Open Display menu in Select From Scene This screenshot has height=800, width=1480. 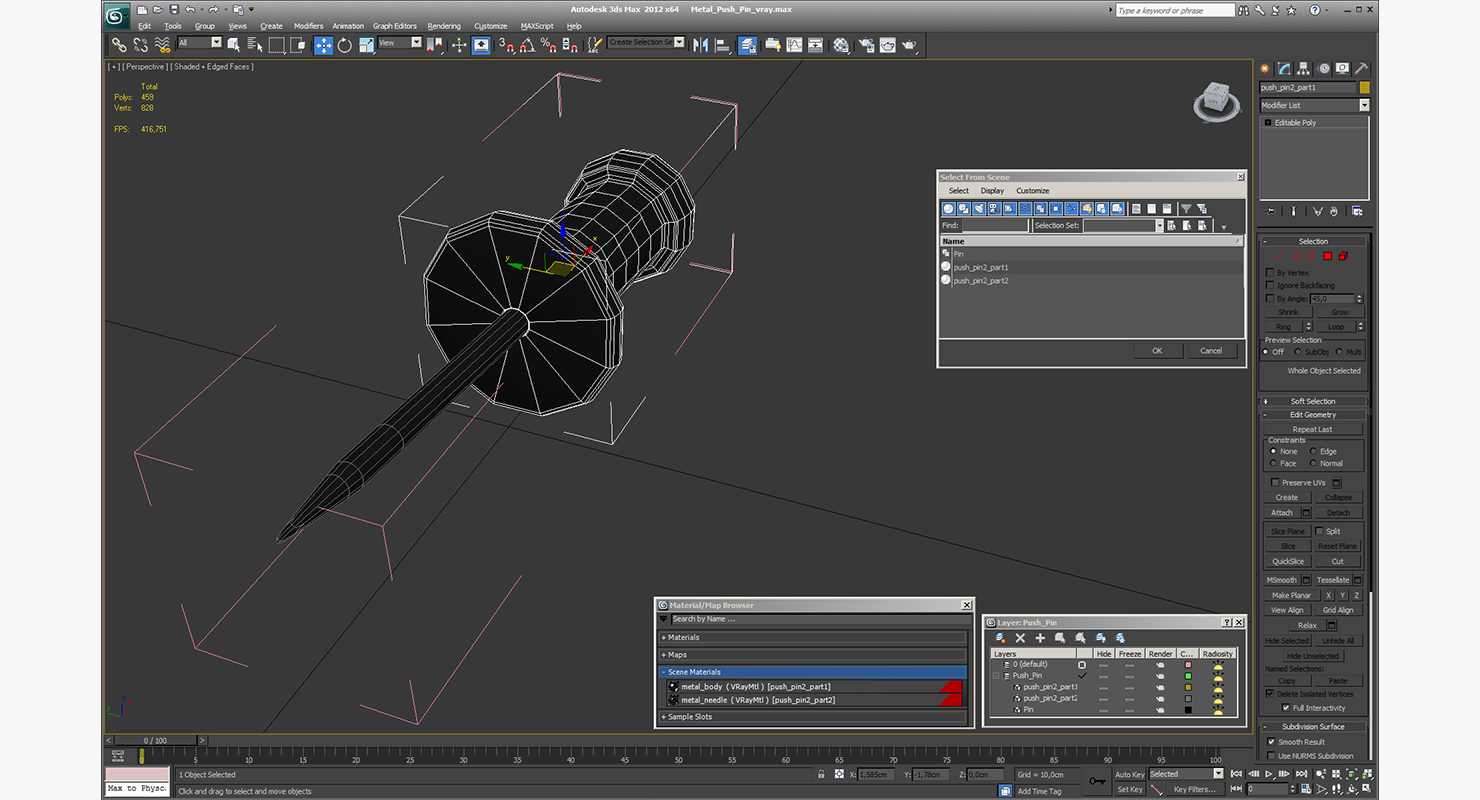click(992, 191)
